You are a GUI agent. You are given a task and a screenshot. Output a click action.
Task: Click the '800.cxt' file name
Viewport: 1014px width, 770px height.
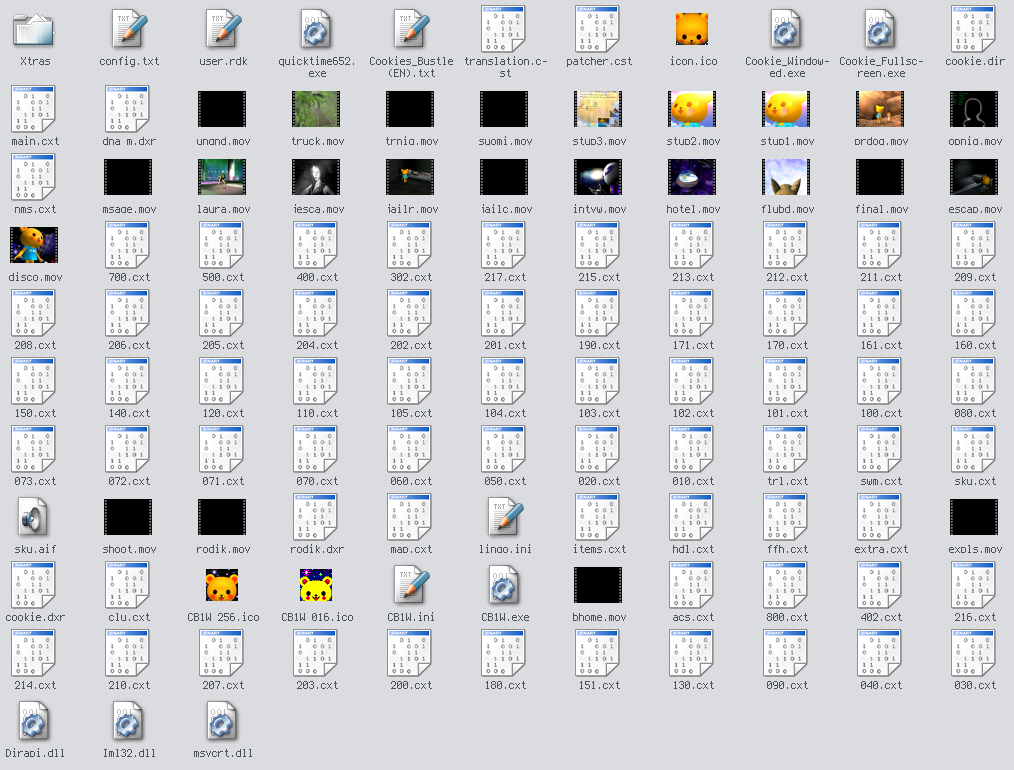click(786, 617)
